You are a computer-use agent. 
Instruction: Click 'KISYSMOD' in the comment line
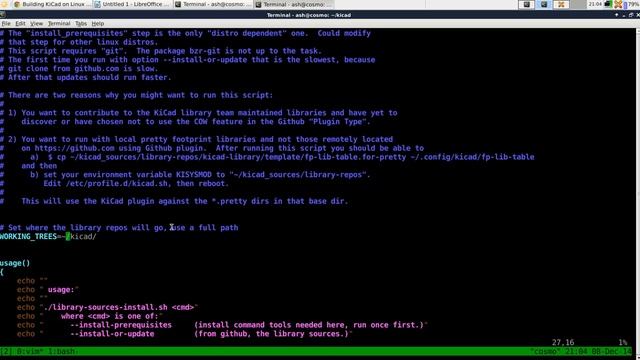pos(194,175)
